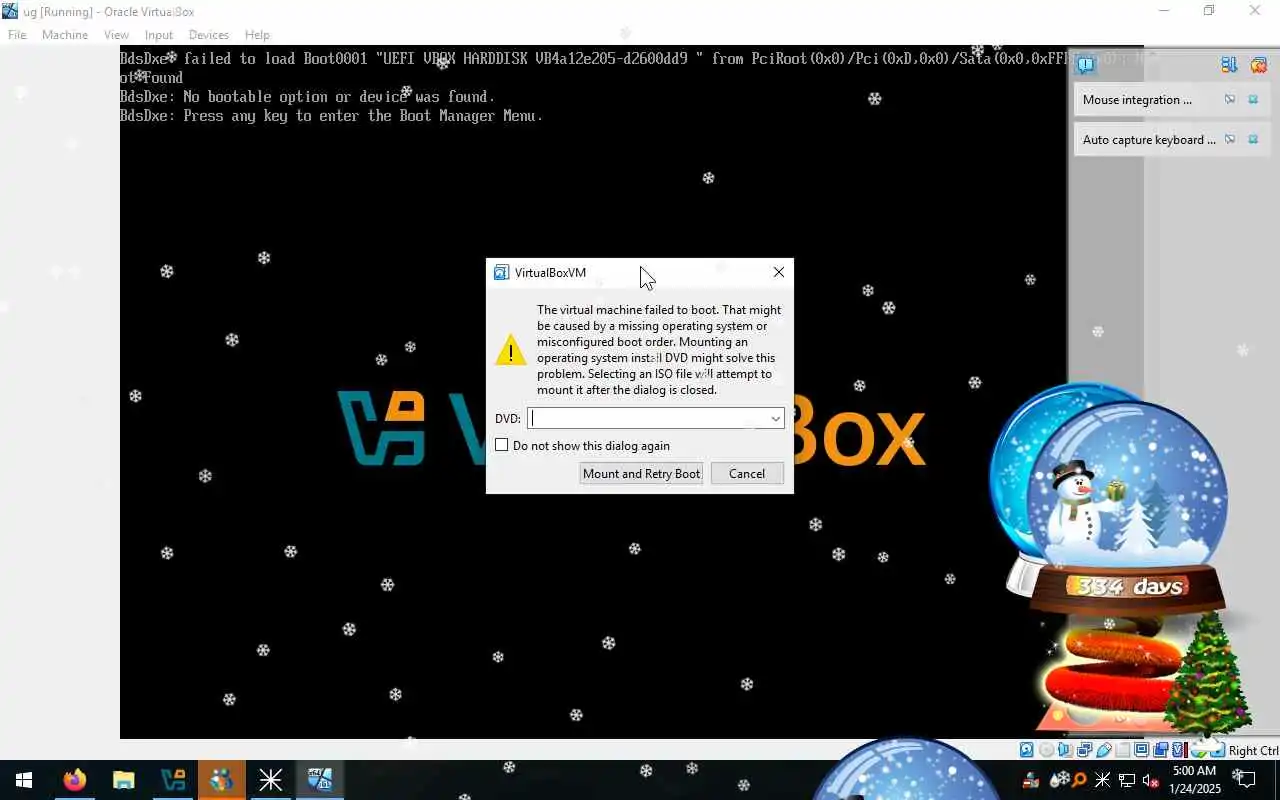Click the delete all notifications icon
This screenshot has width=1280, height=800.
[1258, 65]
